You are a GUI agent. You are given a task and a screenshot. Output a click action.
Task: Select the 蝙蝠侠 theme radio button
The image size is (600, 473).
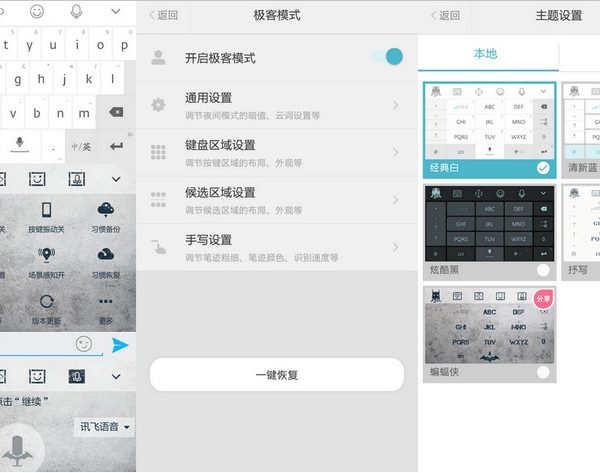[x=543, y=372]
